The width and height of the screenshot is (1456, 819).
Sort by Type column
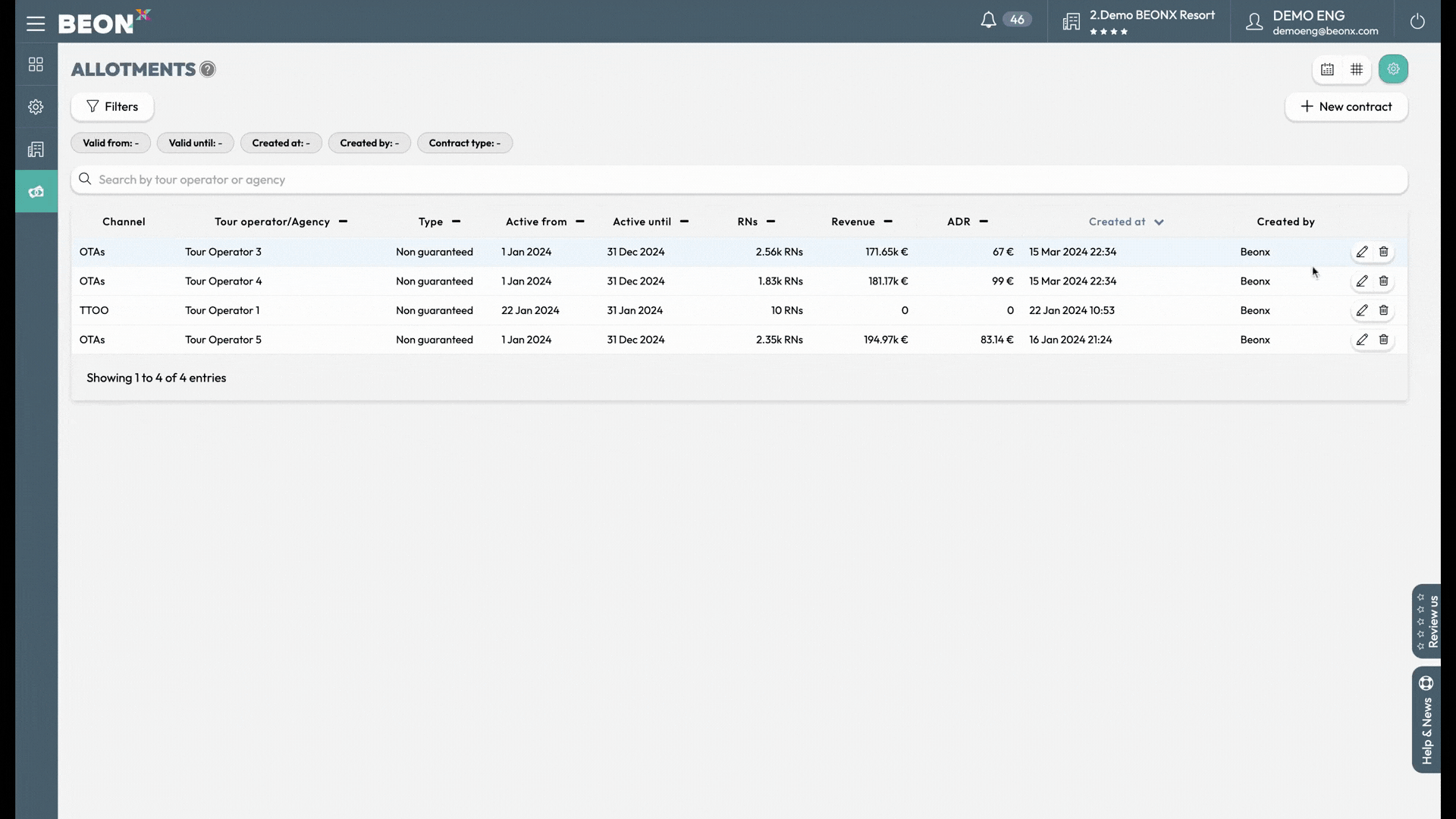439,222
